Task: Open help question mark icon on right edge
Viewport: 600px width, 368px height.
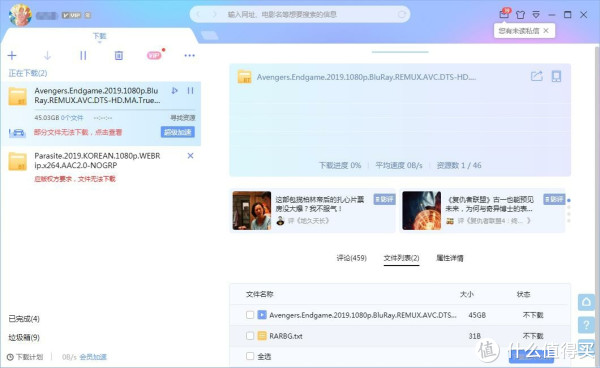Action: point(586,325)
